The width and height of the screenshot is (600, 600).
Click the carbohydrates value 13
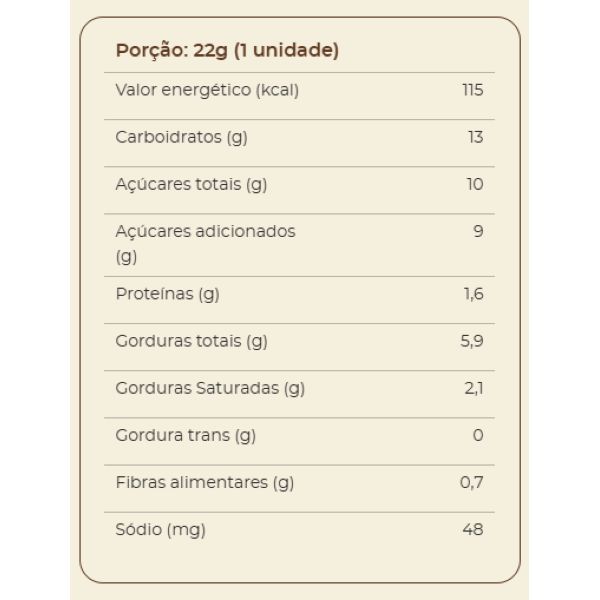pos(475,137)
